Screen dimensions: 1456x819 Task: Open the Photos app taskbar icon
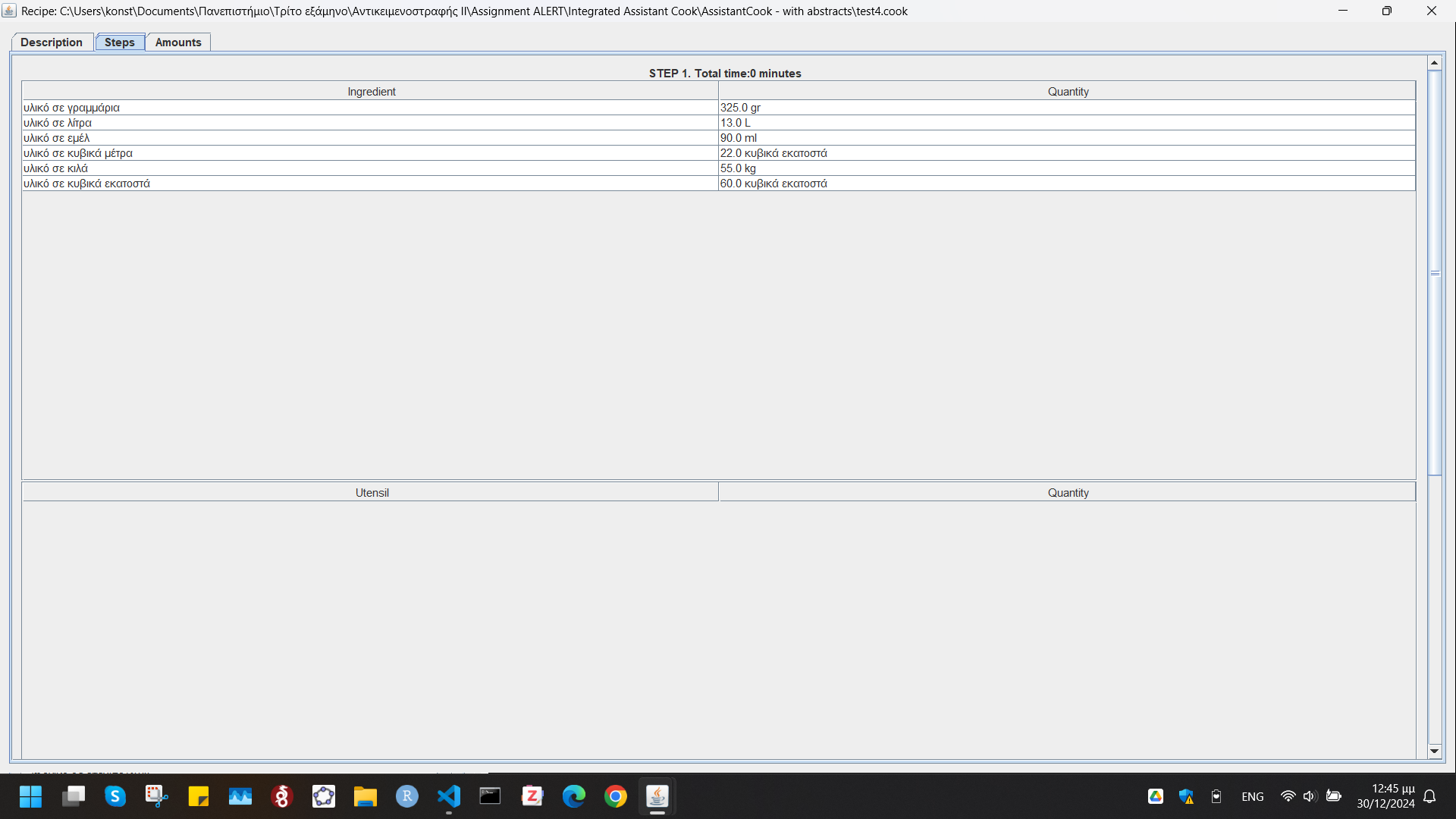point(240,796)
